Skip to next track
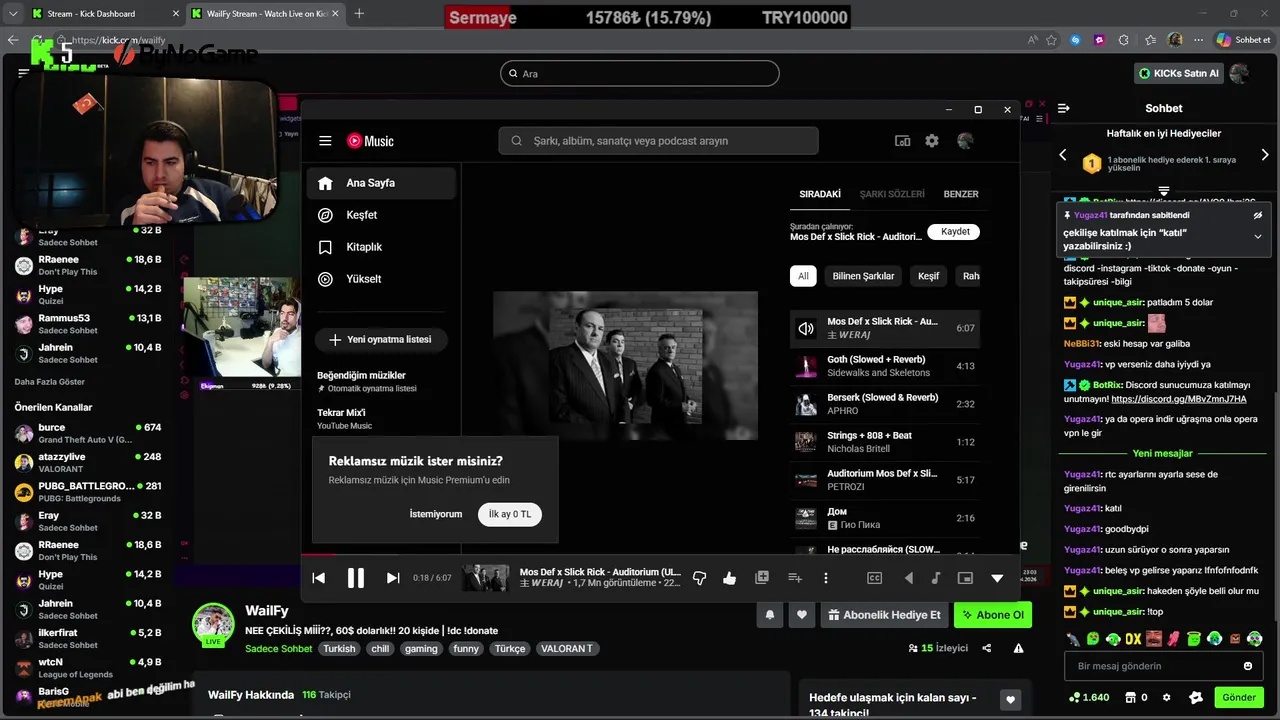The width and height of the screenshot is (1280, 720). click(393, 578)
